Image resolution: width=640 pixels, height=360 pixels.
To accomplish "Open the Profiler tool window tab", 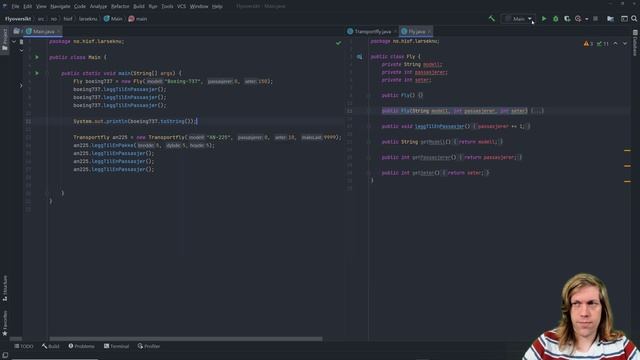I will (x=149, y=346).
